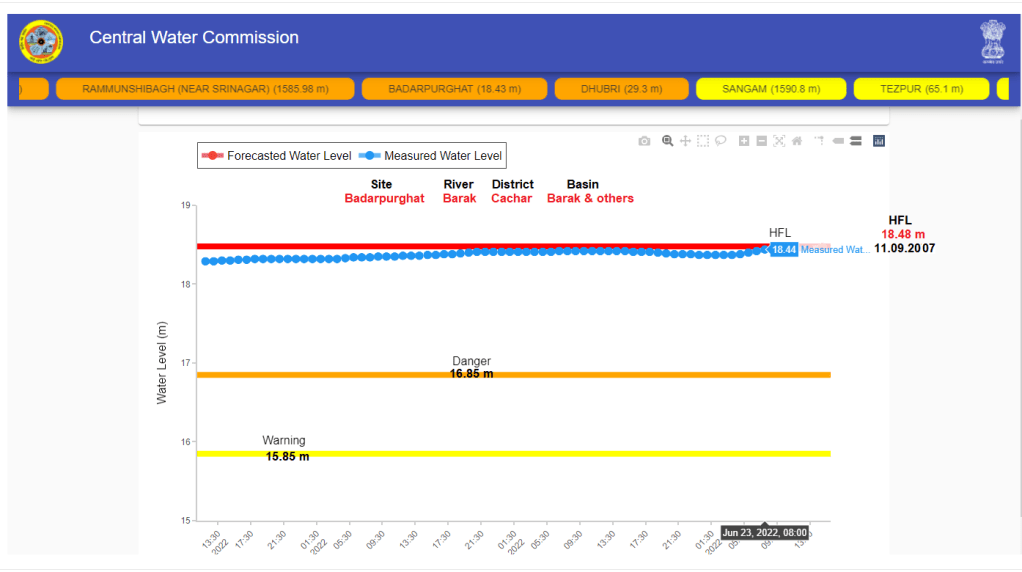Enable compare data on hover
The height and width of the screenshot is (572, 1022).
[x=856, y=141]
